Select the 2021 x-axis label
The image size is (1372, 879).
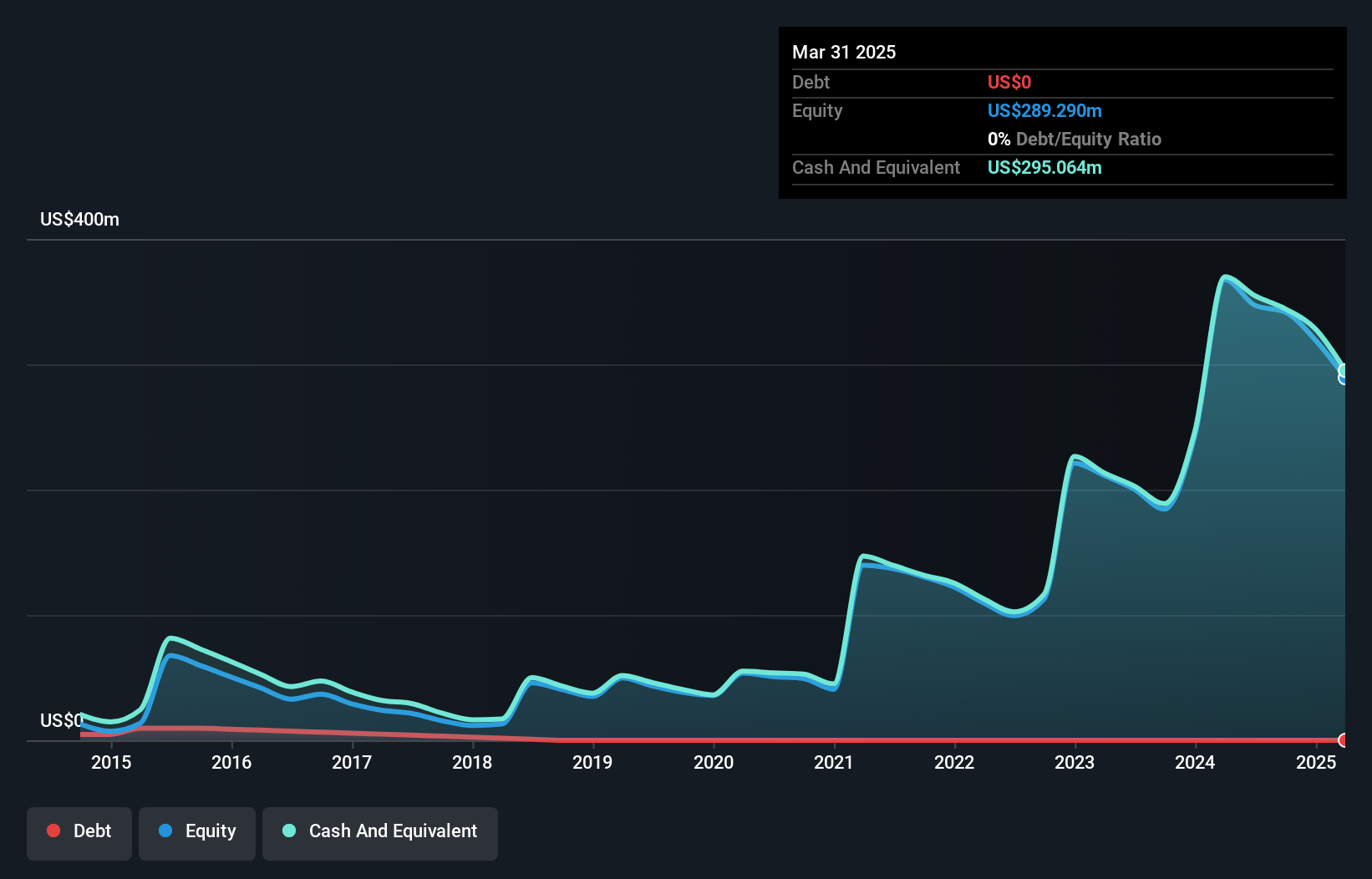click(x=834, y=762)
